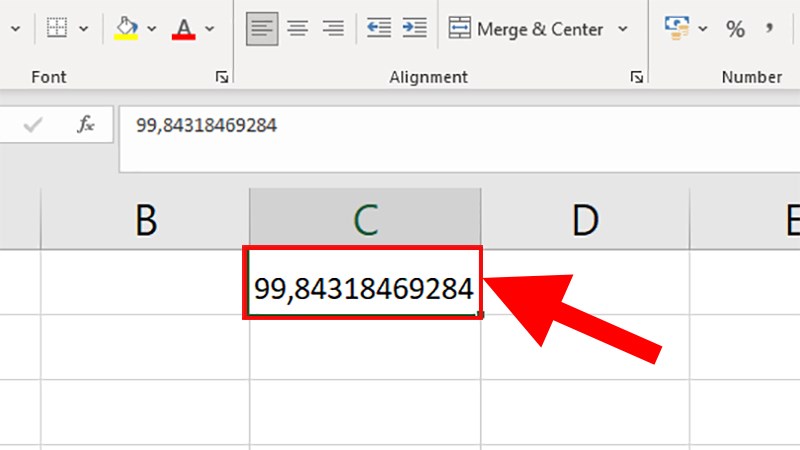The width and height of the screenshot is (800, 450).
Task: Click the Borders icon in Font group
Action: coord(57,29)
